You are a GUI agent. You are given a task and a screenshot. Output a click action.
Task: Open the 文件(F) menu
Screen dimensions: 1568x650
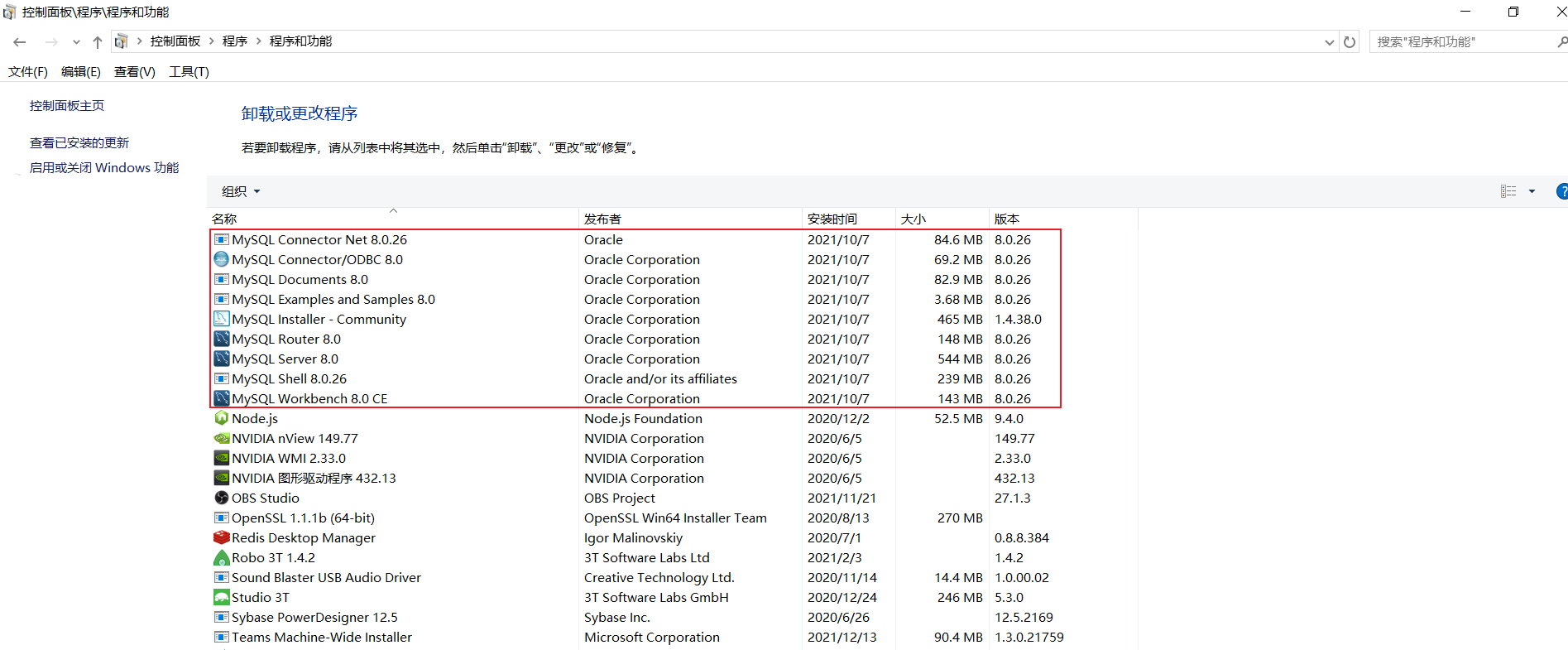[28, 72]
